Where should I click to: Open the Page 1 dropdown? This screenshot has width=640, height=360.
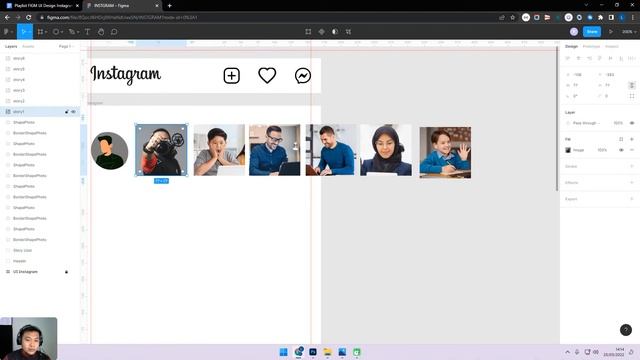(66, 46)
